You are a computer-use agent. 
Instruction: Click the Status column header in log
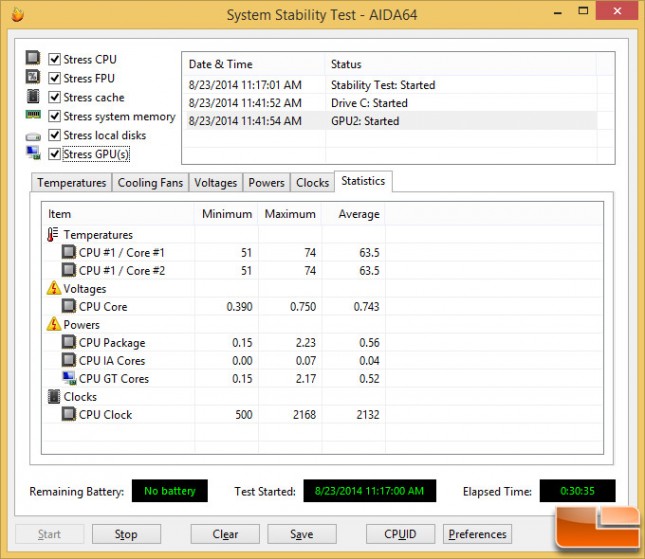click(461, 64)
